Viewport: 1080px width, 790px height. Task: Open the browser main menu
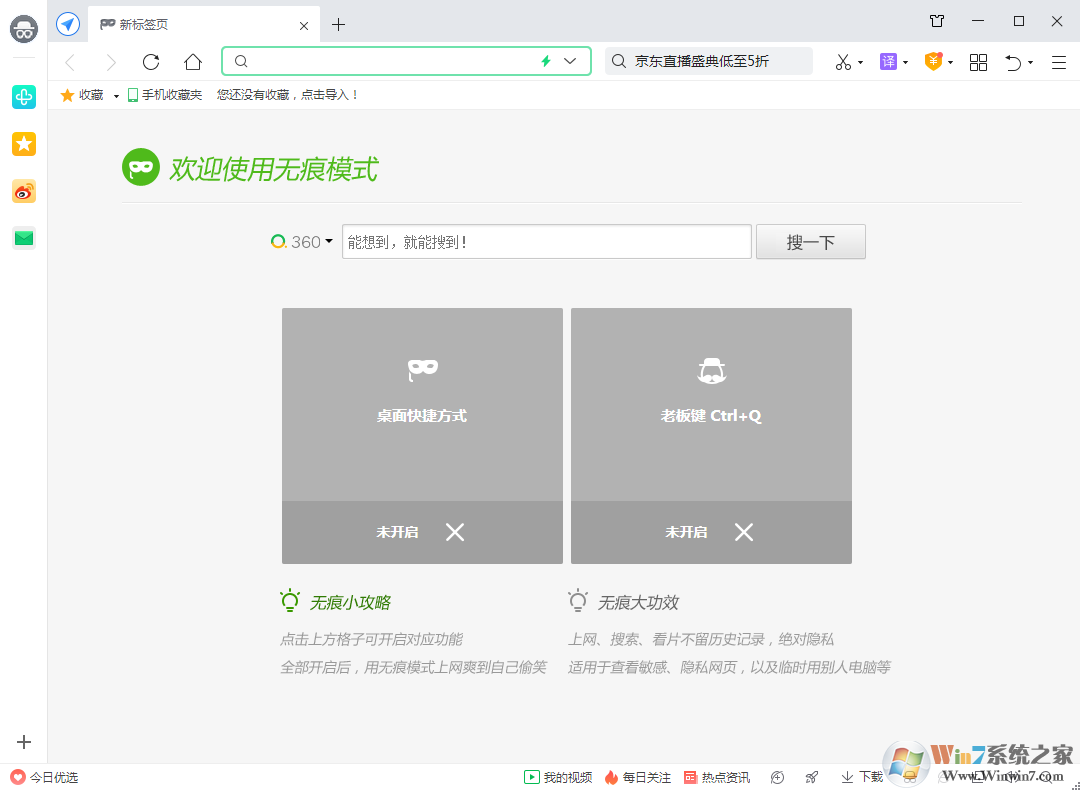[x=1058, y=62]
